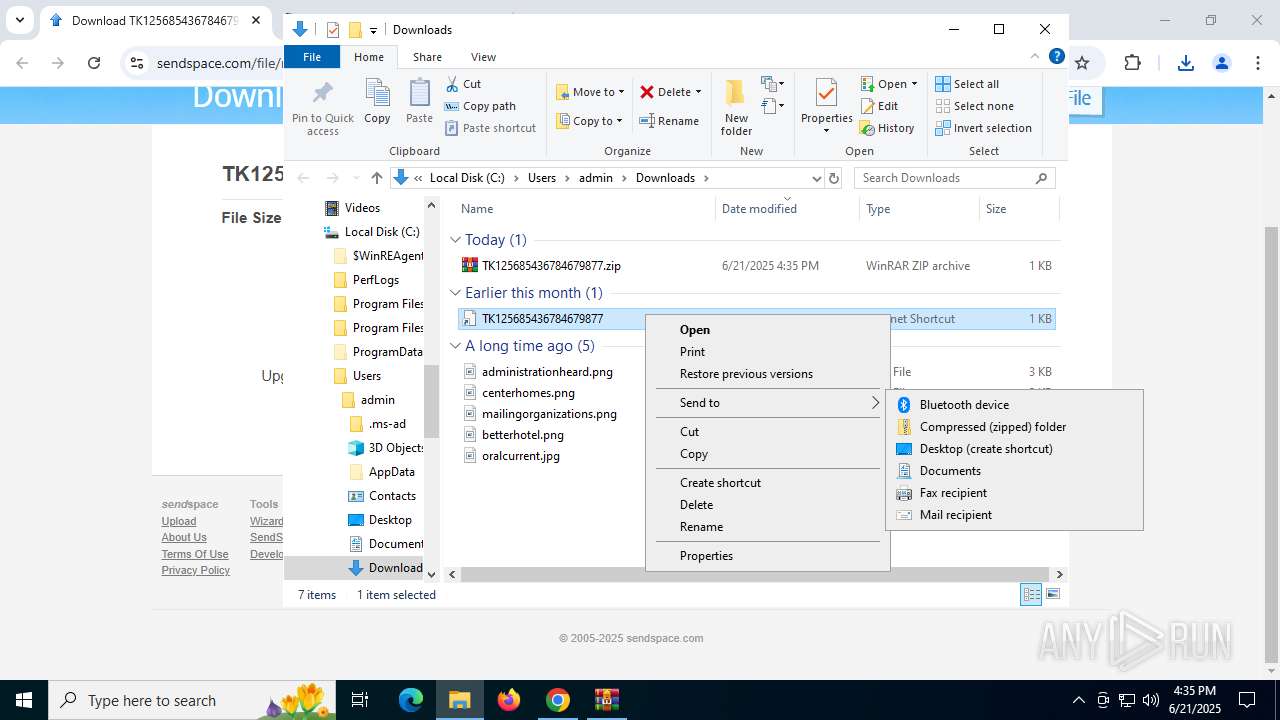1280x720 pixels.
Task: Open Privacy Policy link on sendspace
Action: 196,570
